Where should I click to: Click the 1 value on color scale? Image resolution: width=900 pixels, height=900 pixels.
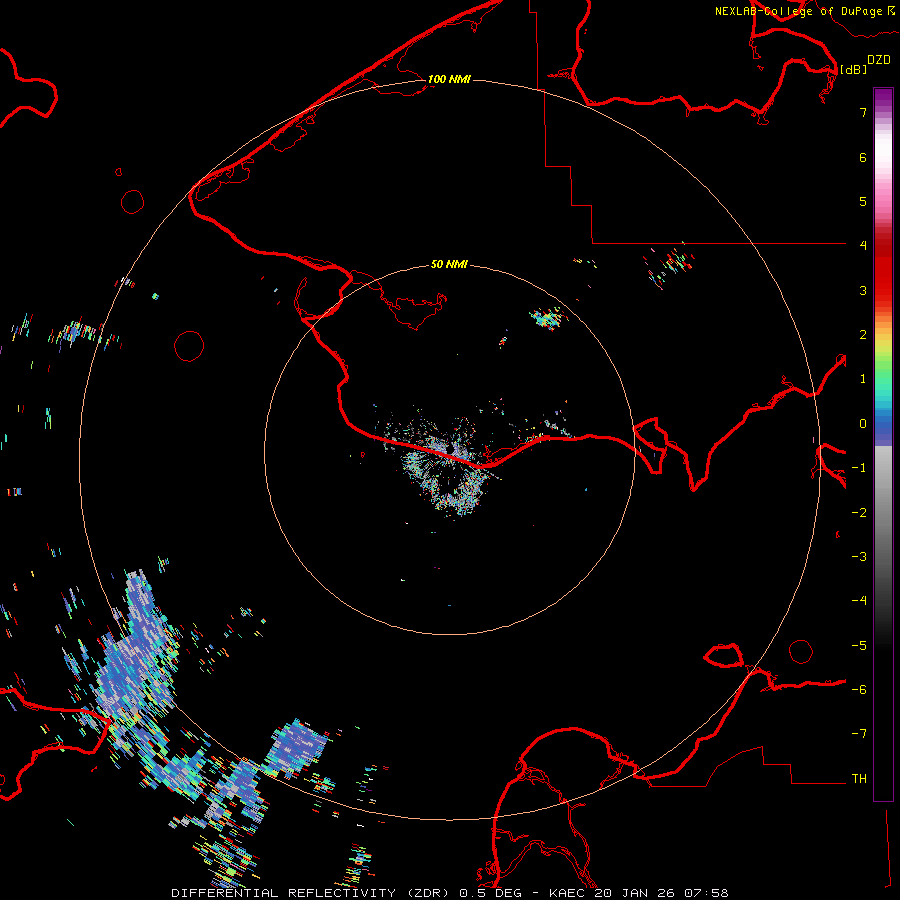point(863,379)
